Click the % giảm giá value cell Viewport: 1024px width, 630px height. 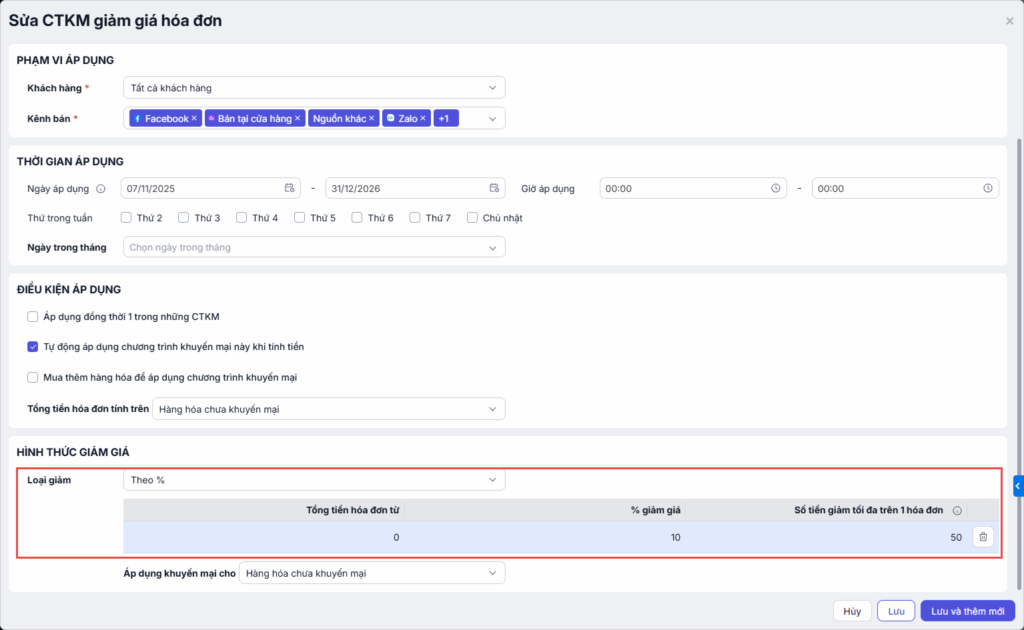(x=546, y=538)
